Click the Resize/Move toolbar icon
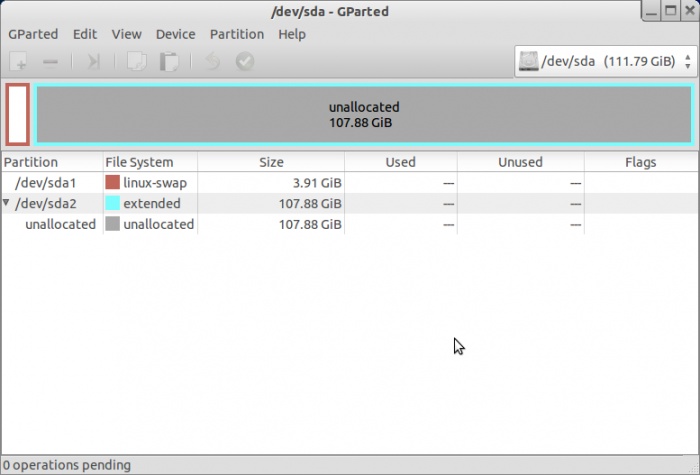This screenshot has height=475, width=700. click(93, 62)
